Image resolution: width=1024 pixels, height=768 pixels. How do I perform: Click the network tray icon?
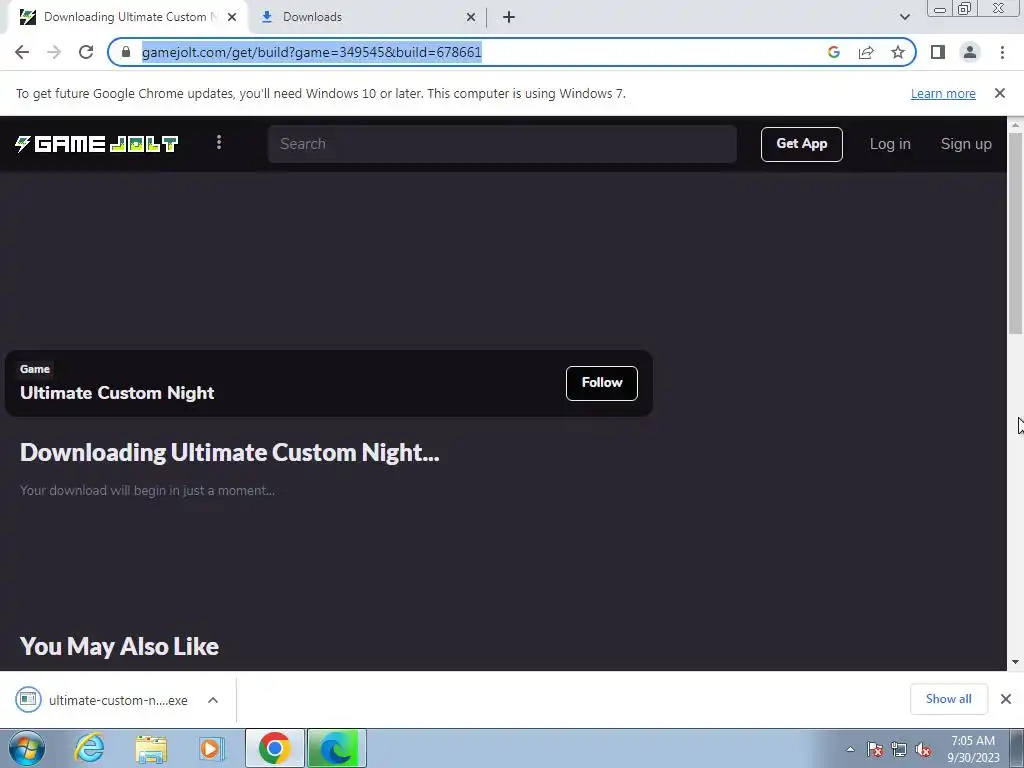tap(899, 749)
